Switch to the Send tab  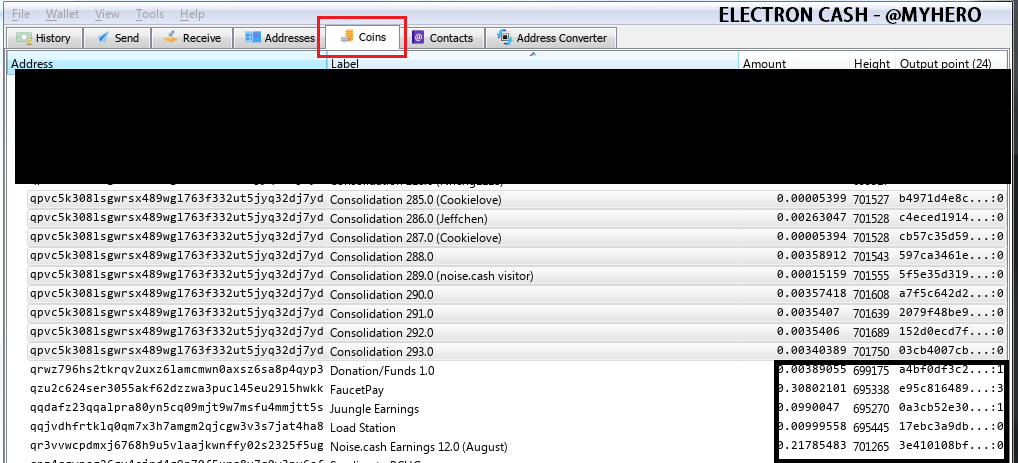coord(118,38)
